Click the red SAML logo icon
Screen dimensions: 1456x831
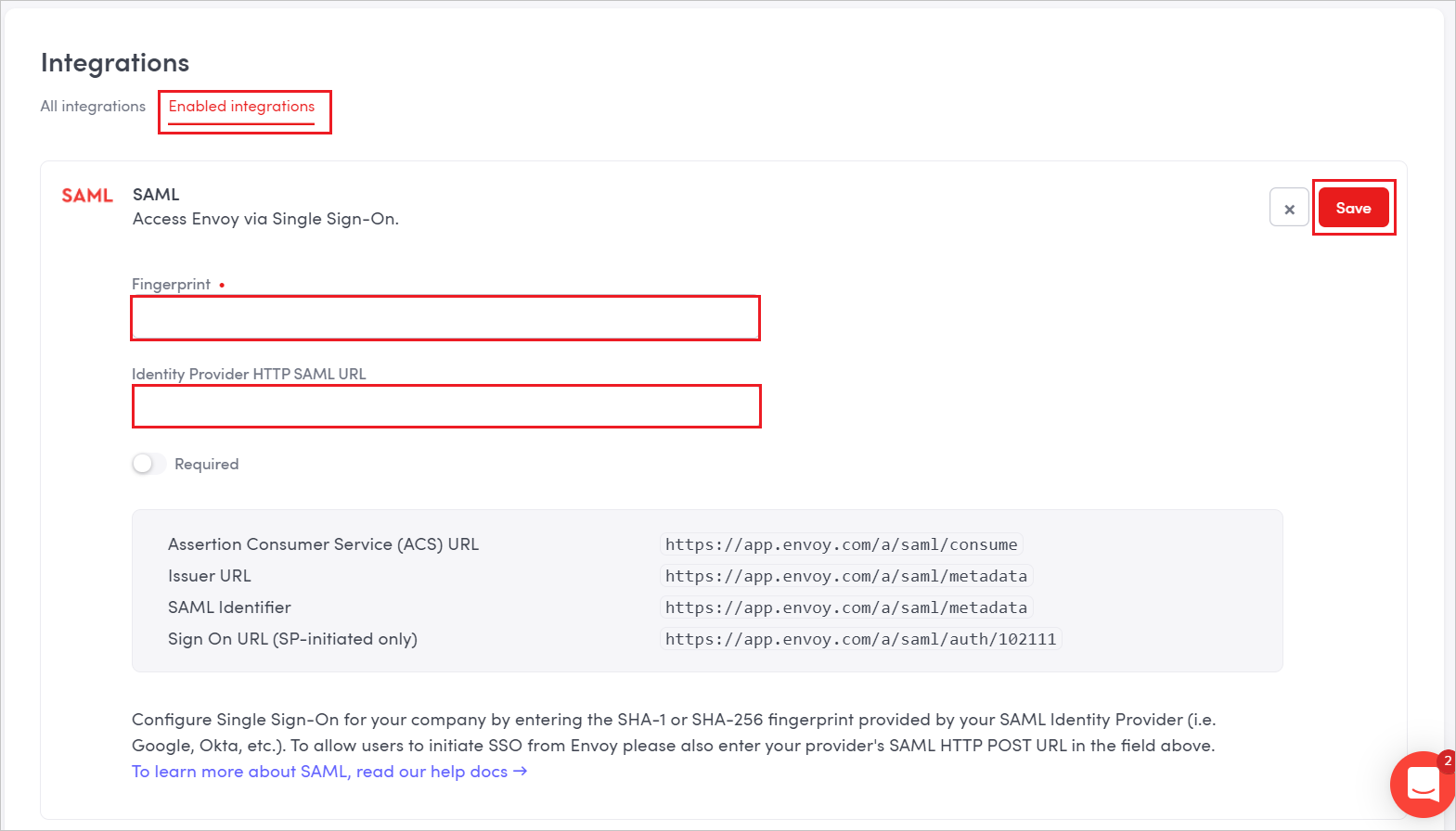(x=87, y=196)
